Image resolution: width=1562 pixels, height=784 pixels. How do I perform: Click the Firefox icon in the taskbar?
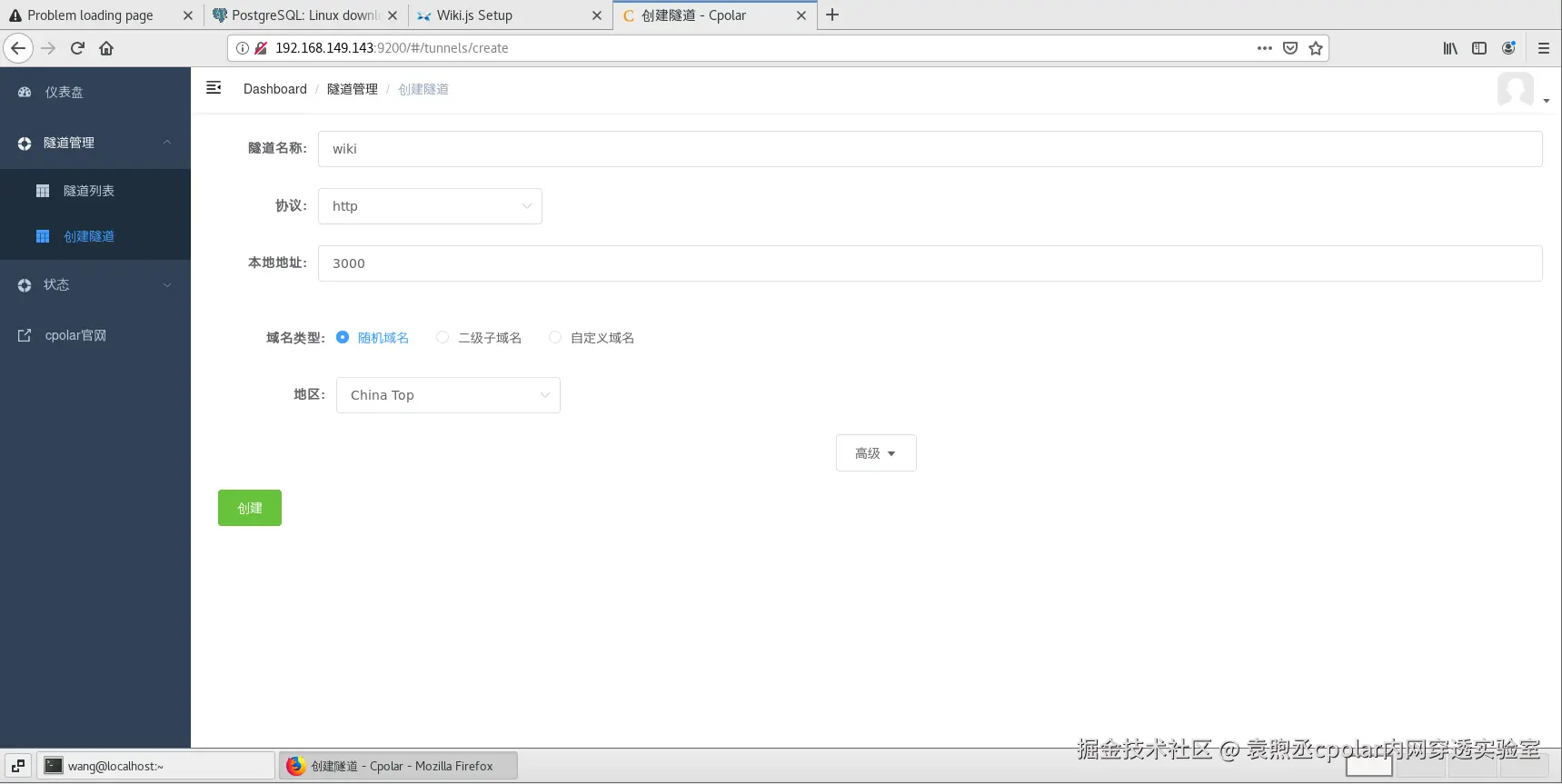(x=295, y=766)
